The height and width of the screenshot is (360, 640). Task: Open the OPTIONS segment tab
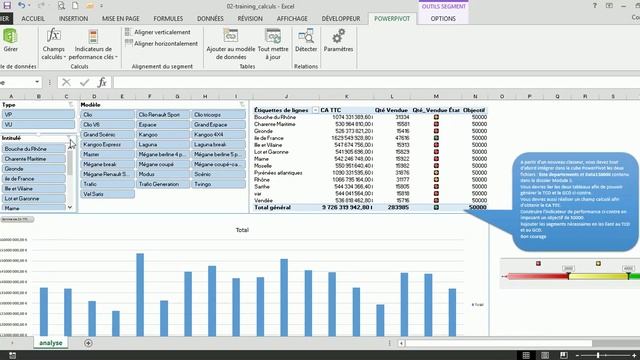point(443,19)
